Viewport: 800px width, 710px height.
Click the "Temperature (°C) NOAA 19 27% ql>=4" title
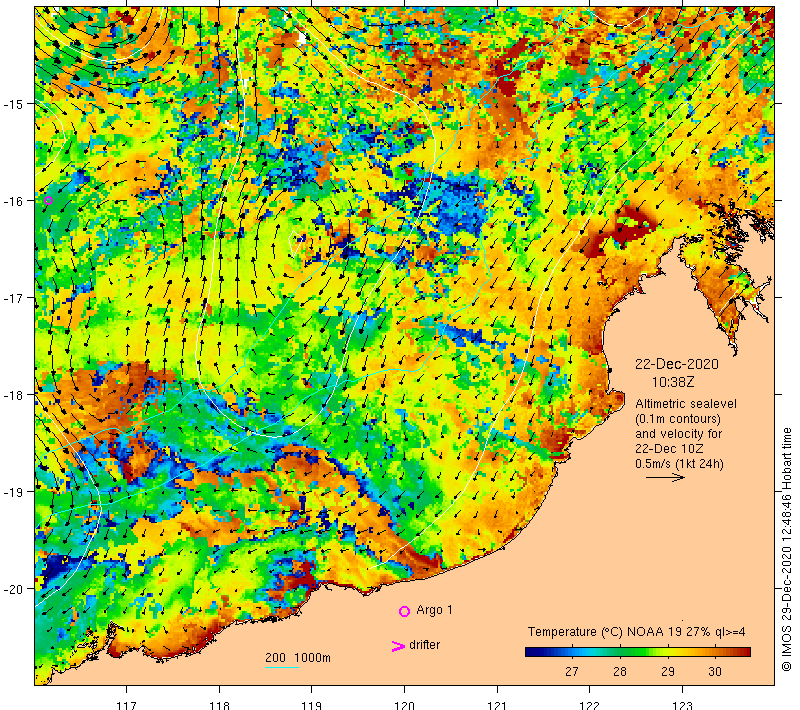click(636, 632)
